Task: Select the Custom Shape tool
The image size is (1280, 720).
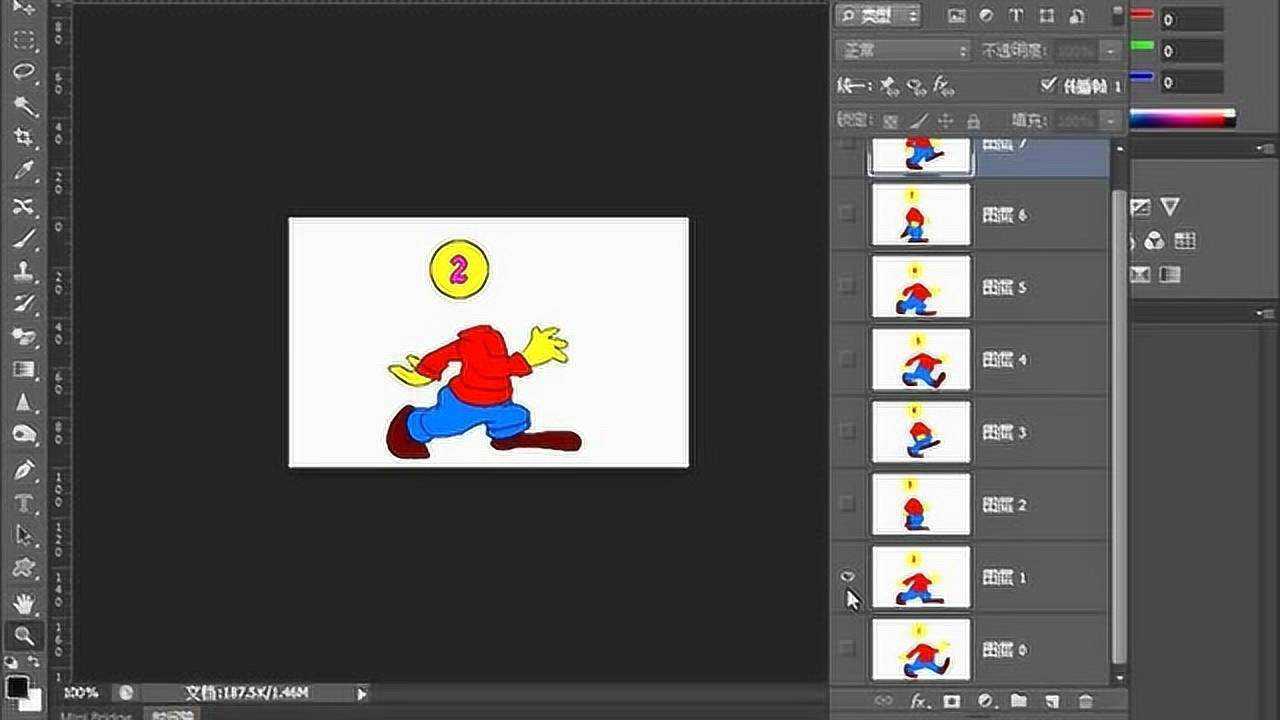Action: coord(24,569)
